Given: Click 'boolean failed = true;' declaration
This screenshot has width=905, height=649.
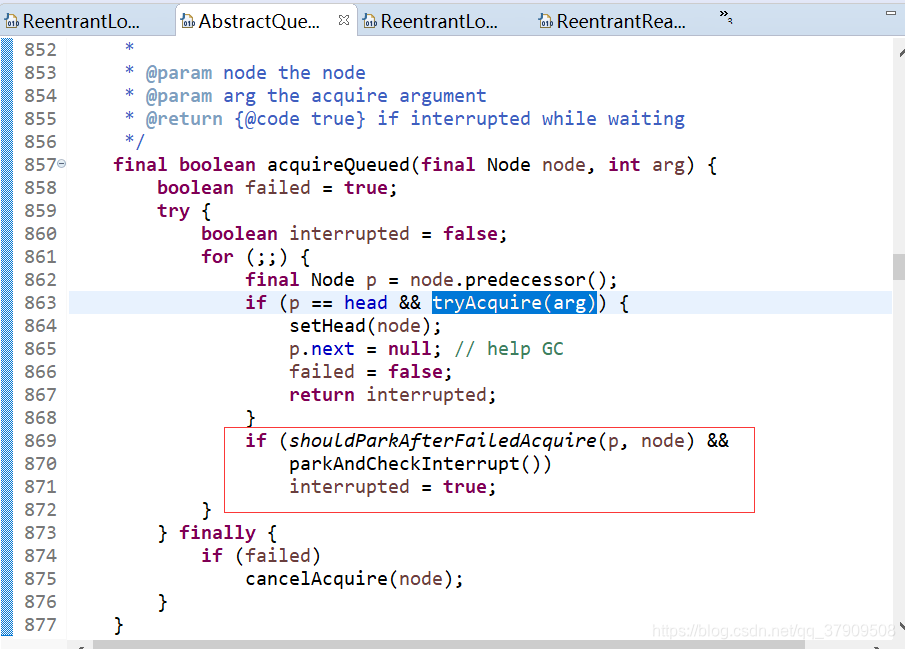Looking at the screenshot, I should pos(277,188).
